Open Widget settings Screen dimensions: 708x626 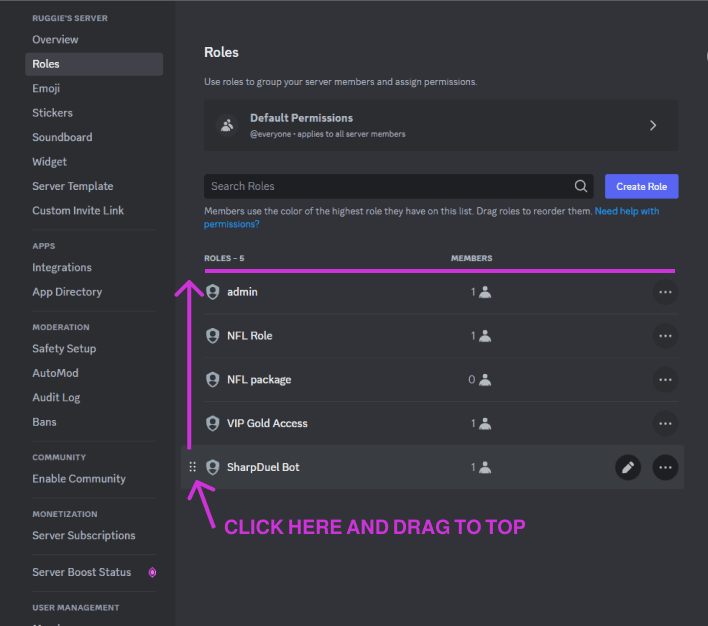tap(49, 162)
